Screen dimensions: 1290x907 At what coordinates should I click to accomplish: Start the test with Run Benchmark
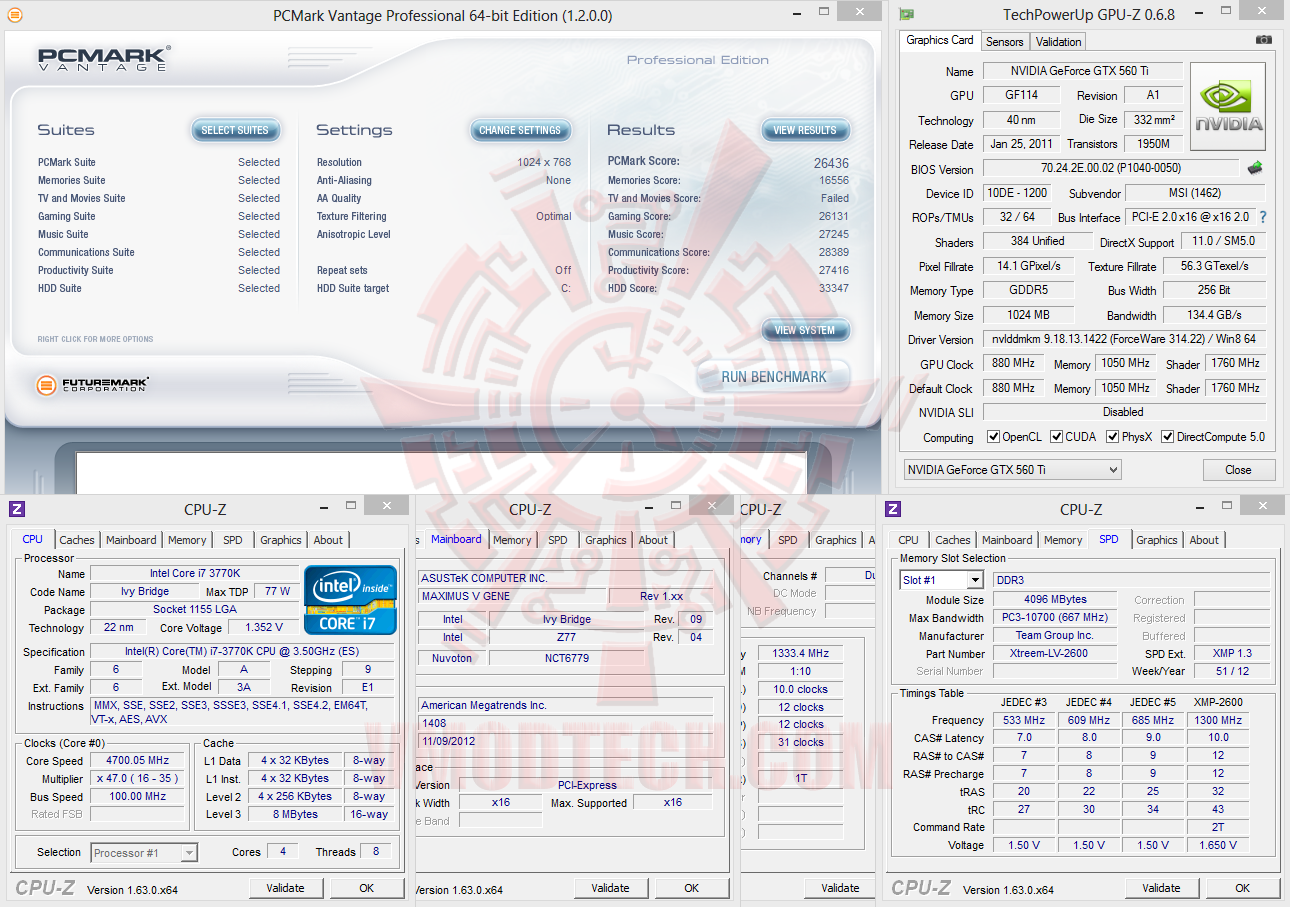[x=774, y=377]
